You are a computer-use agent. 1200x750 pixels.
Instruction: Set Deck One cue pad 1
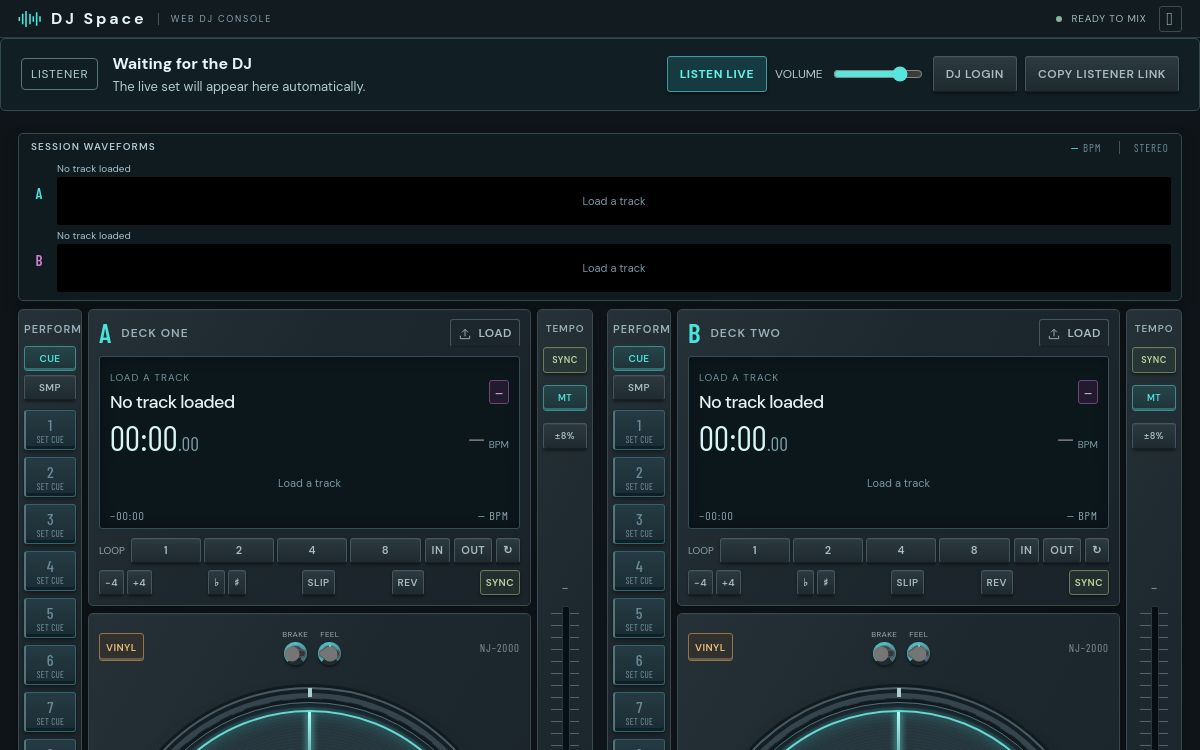click(x=50, y=431)
